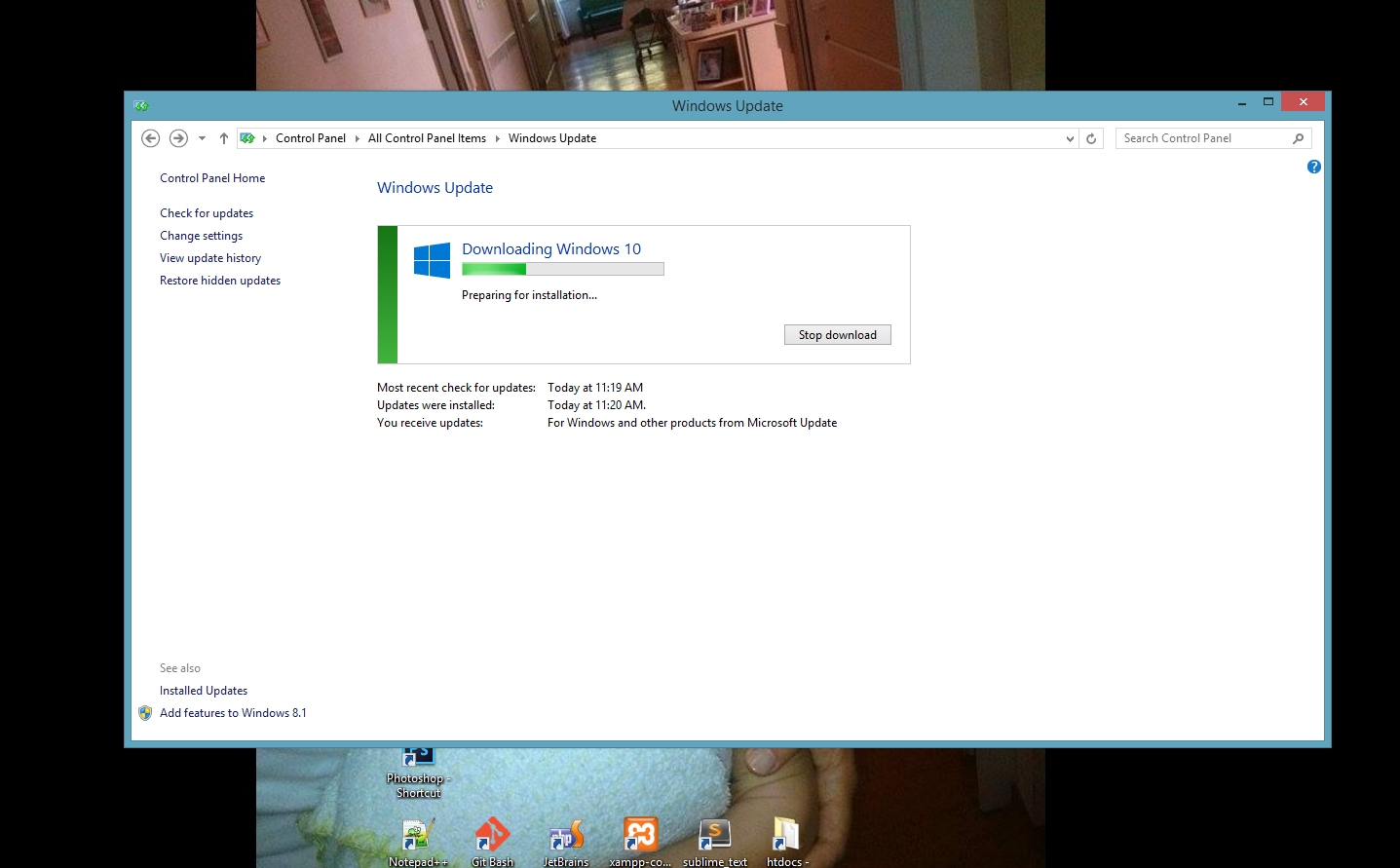Open Installed Updates link
This screenshot has width=1400, height=868.
coord(204,691)
